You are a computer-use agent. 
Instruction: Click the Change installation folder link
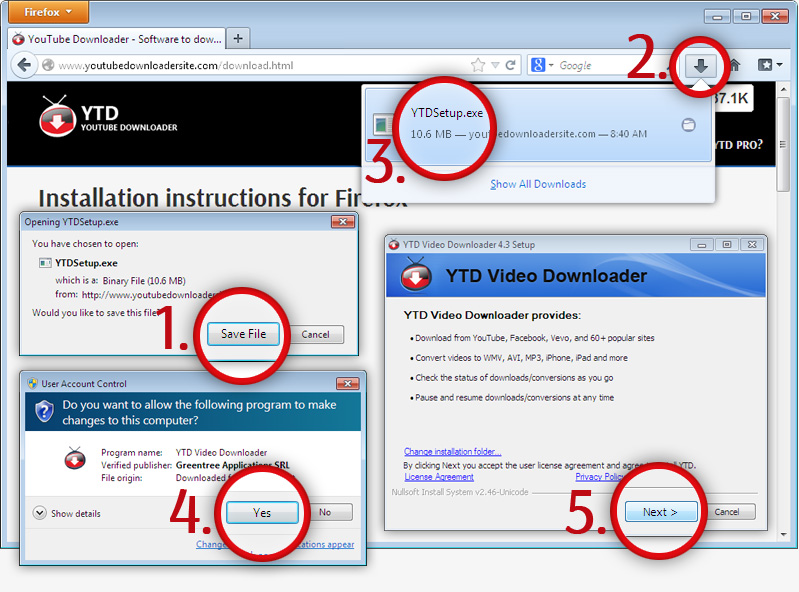tap(452, 452)
